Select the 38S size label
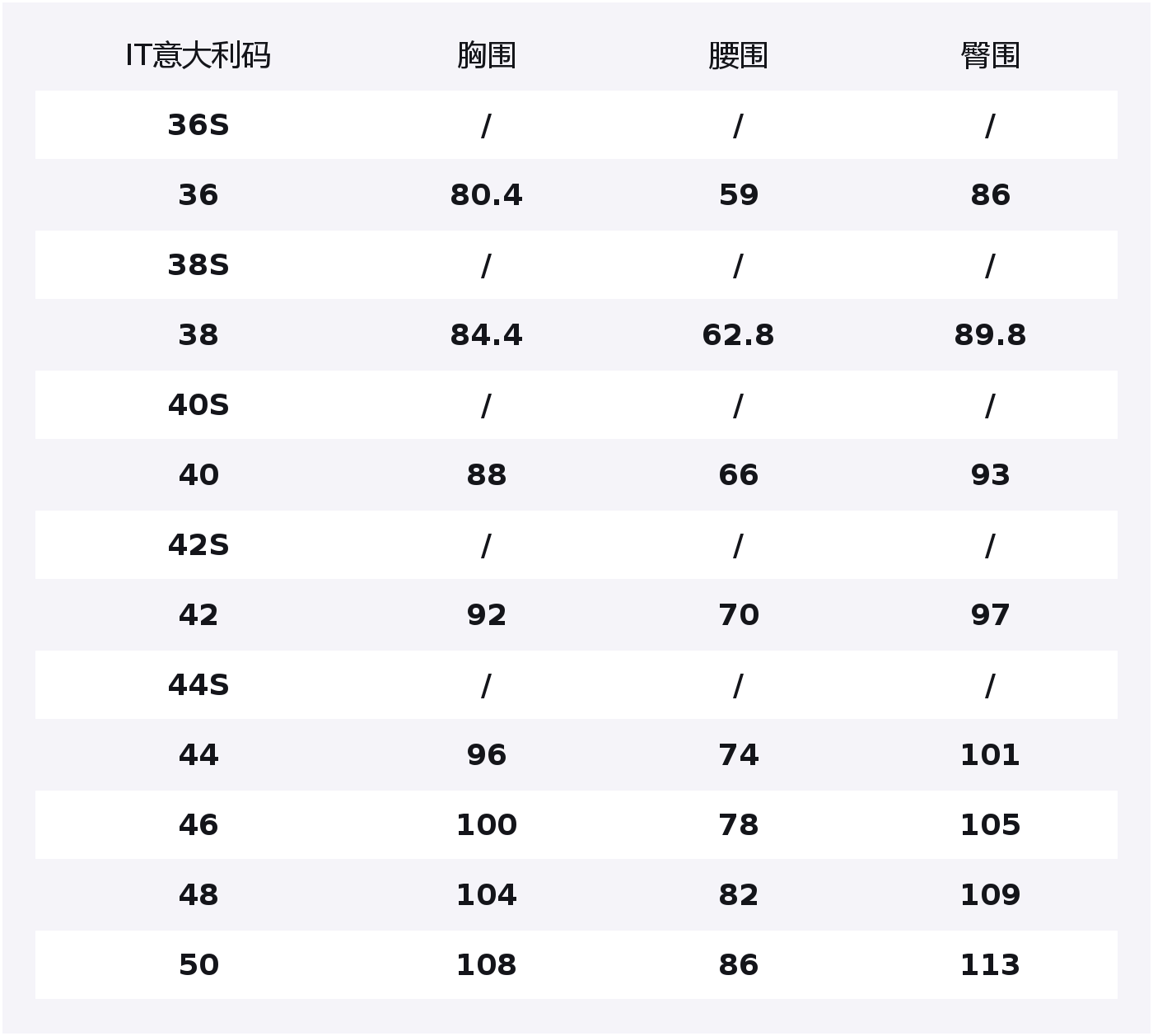 (x=198, y=265)
